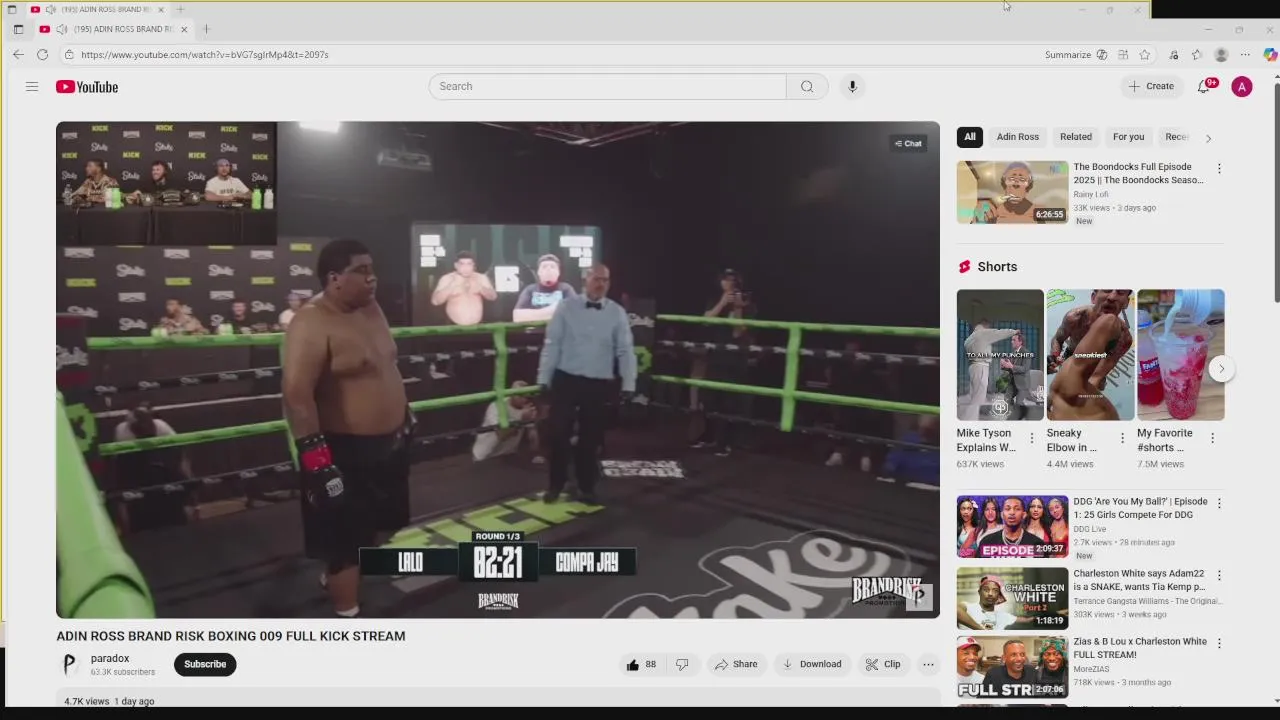Select the Related filter chip
1280x720 pixels.
click(x=1076, y=137)
